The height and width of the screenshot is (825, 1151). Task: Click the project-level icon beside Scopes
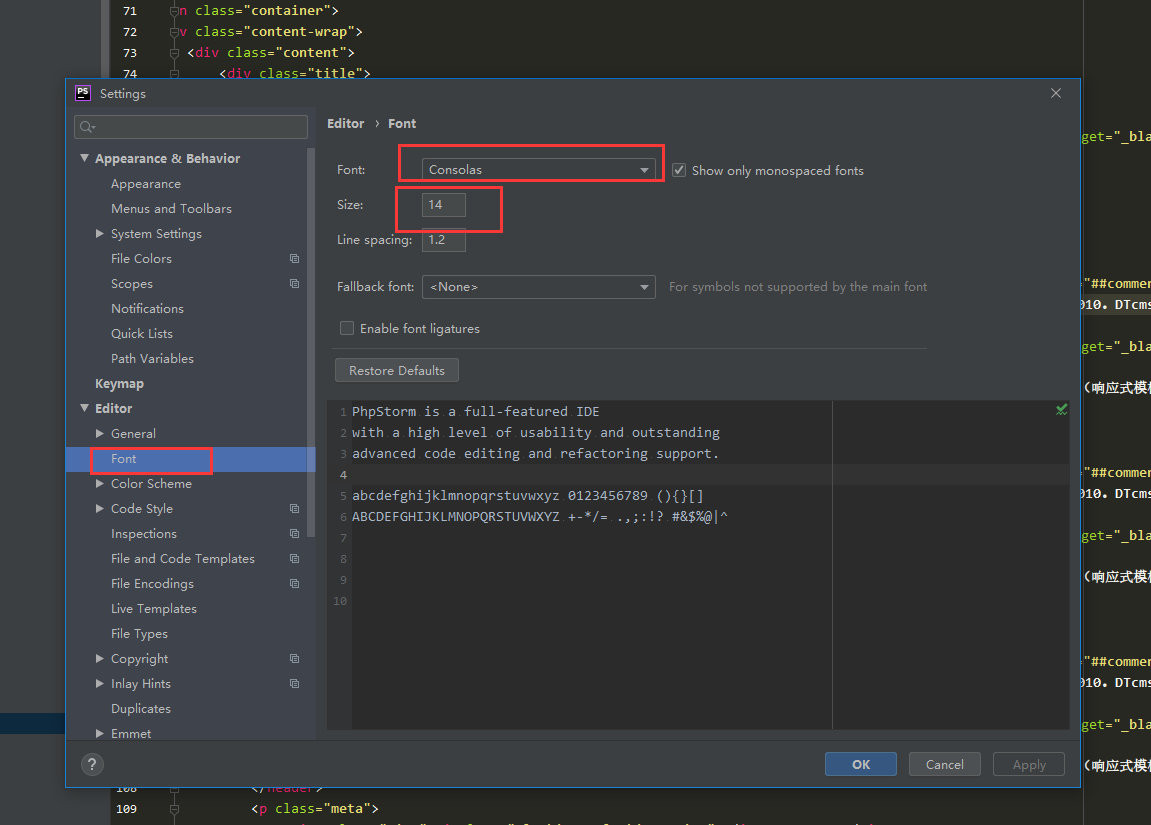(294, 283)
